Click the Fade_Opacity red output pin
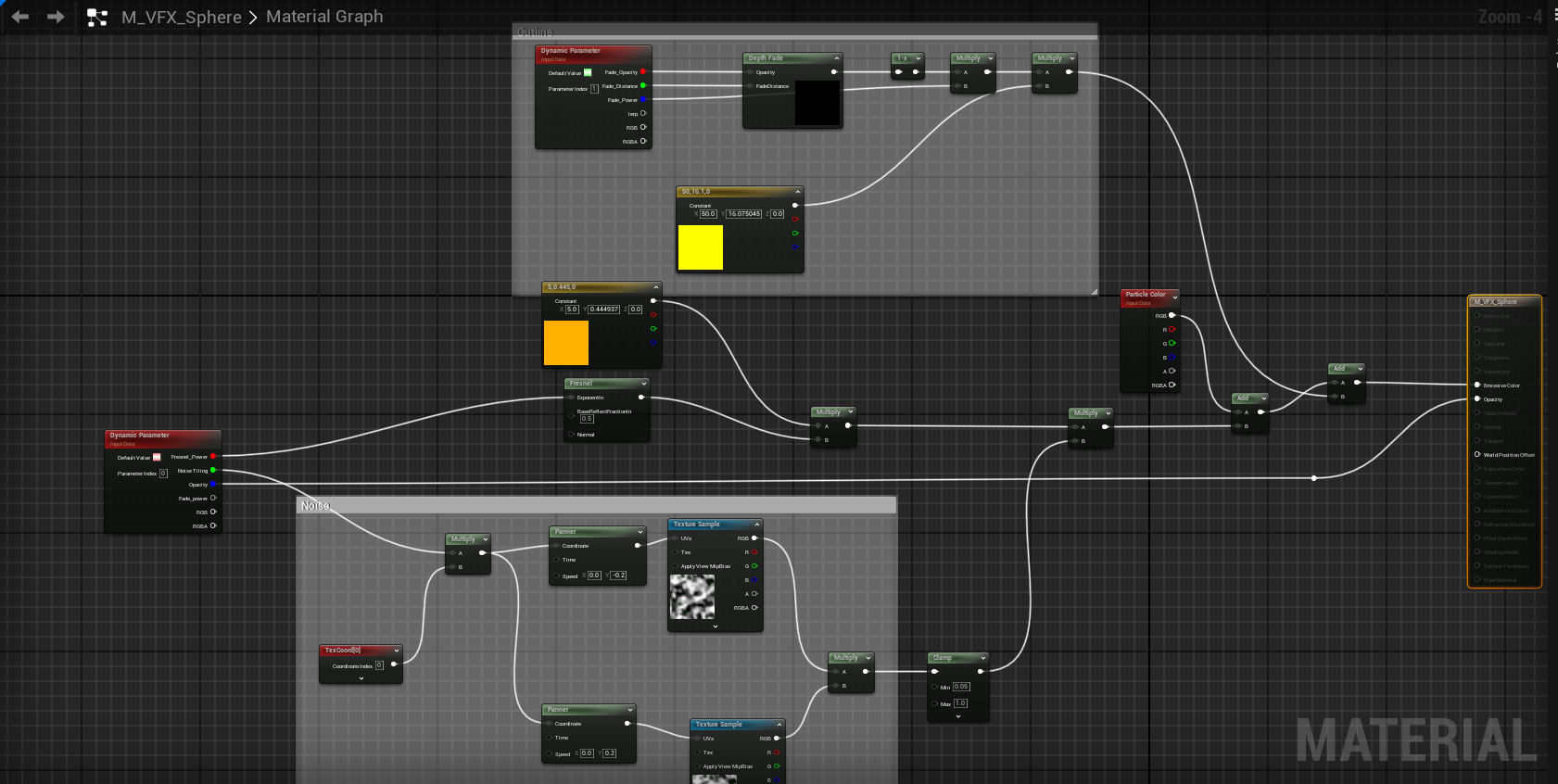This screenshot has height=784, width=1558. (x=643, y=71)
